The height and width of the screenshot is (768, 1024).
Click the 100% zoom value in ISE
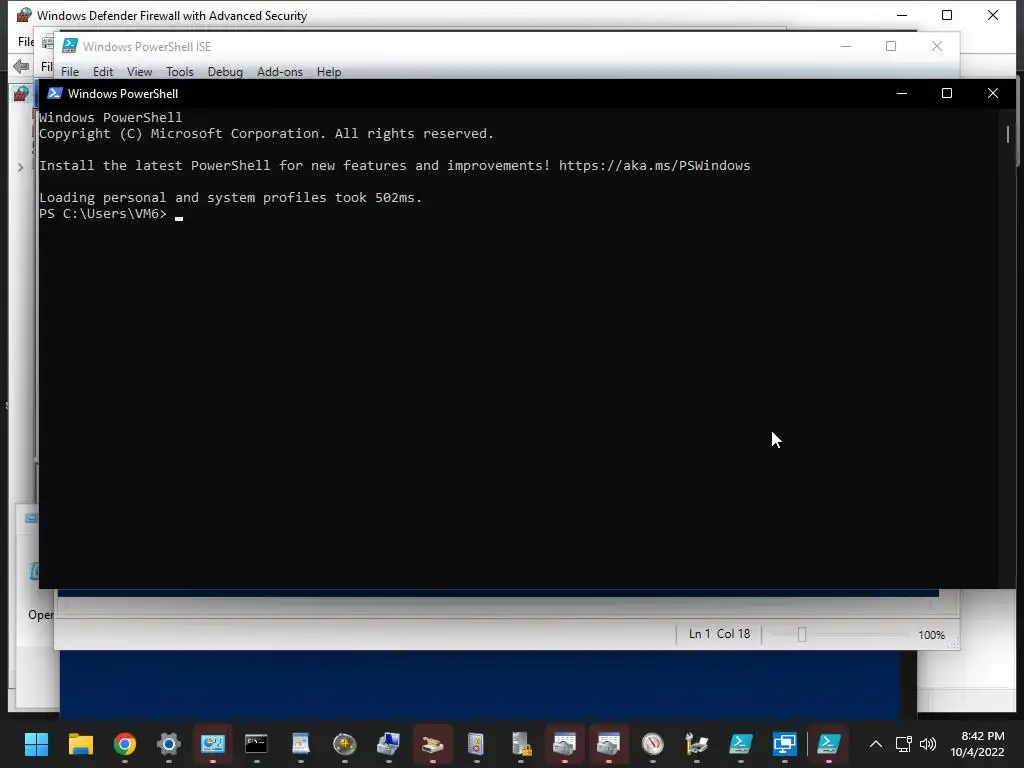[x=931, y=635]
